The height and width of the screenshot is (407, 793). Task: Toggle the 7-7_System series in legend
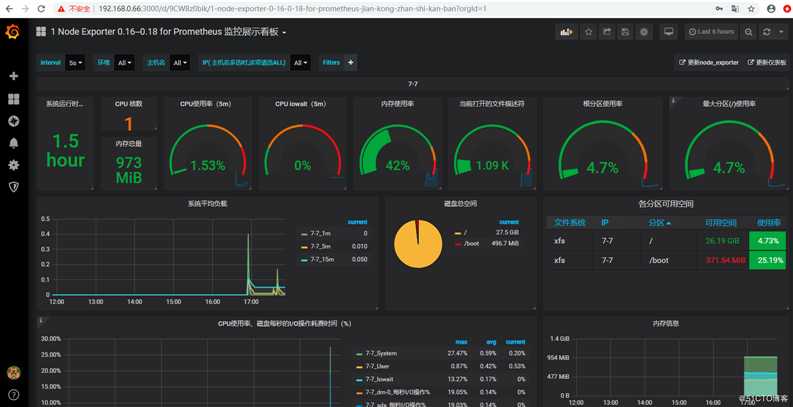click(x=381, y=353)
